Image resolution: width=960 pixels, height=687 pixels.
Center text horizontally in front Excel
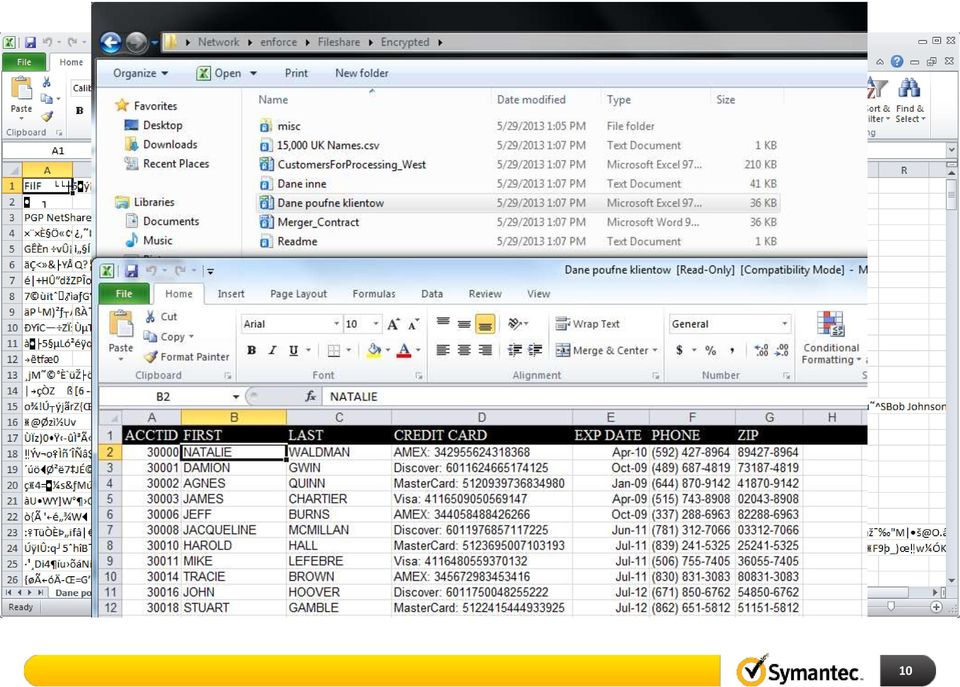[x=464, y=350]
